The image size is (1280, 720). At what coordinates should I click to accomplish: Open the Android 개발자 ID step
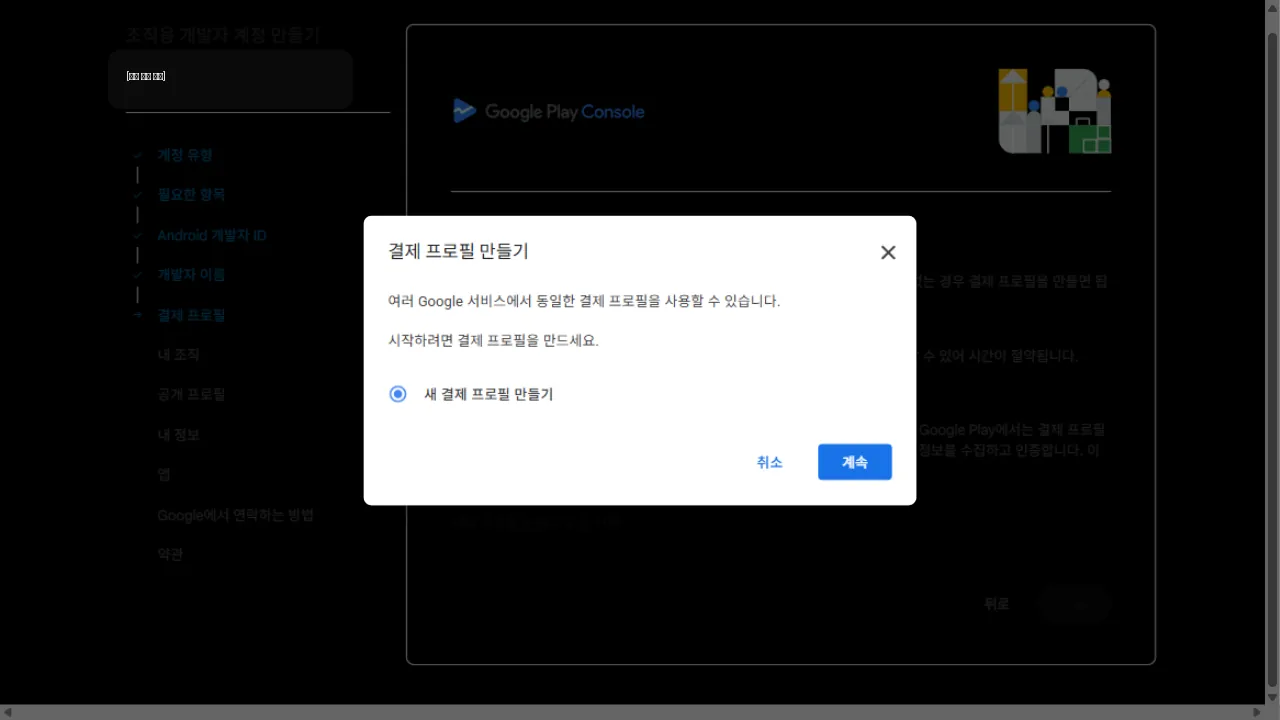point(212,235)
